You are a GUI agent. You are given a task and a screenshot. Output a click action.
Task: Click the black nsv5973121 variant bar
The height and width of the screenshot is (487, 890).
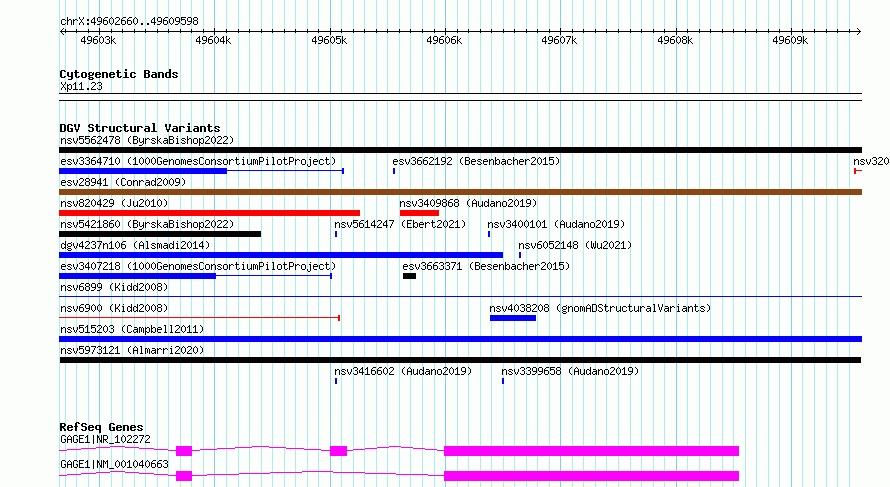460,360
